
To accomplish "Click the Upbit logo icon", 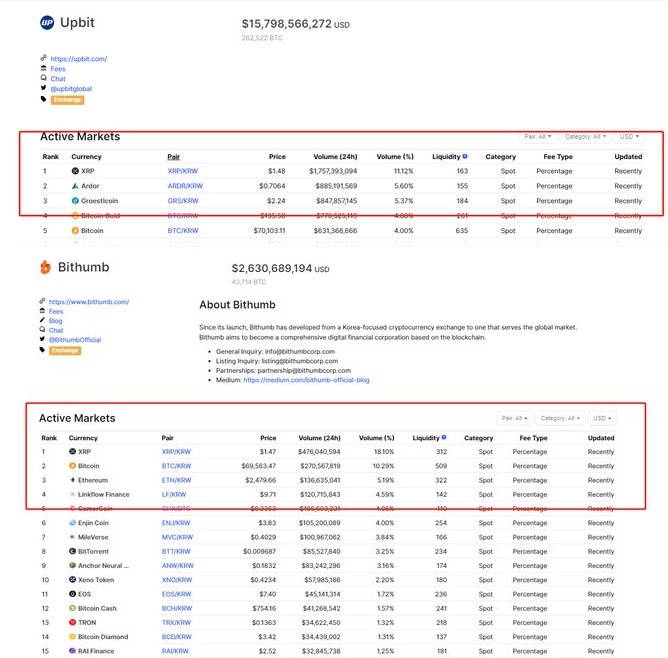I will pyautogui.click(x=47, y=23).
